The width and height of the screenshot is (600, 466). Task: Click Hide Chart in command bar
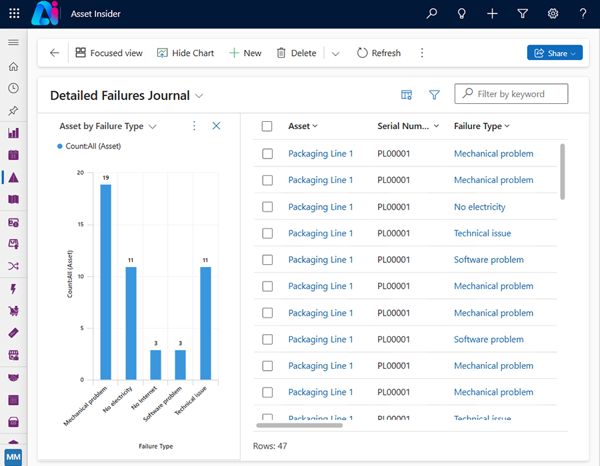tap(185, 53)
